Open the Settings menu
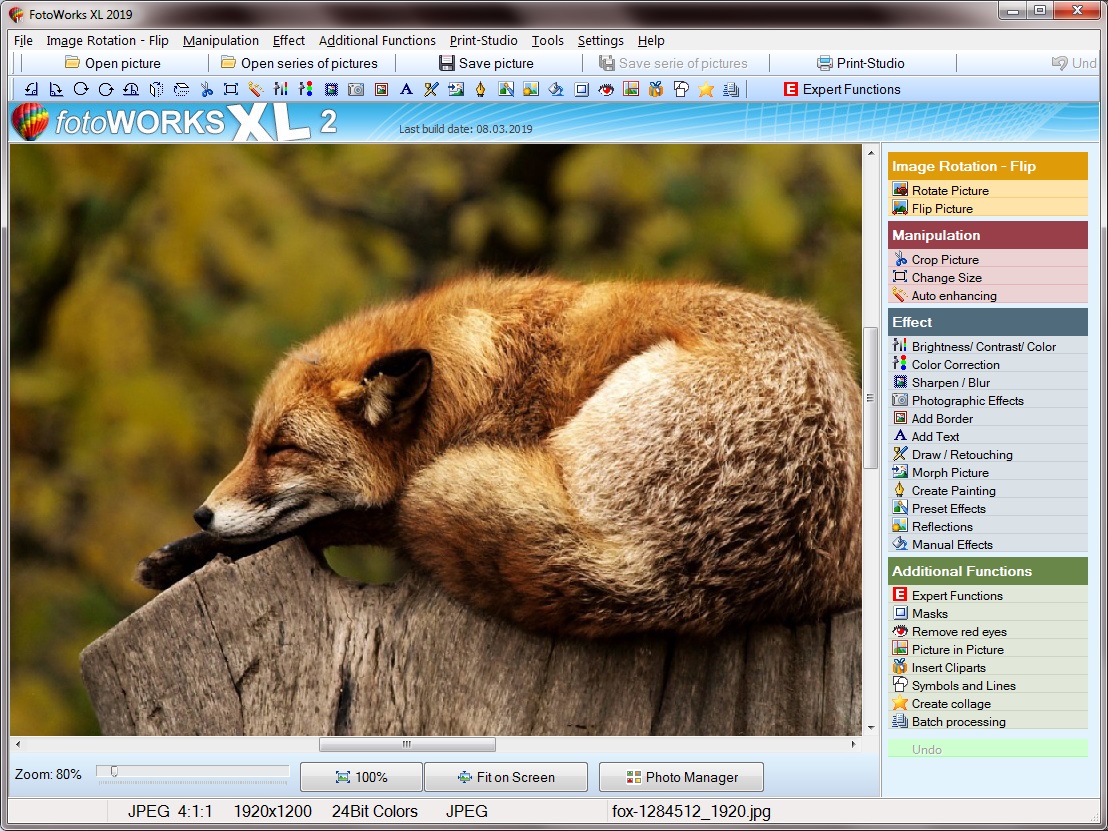 [x=600, y=41]
